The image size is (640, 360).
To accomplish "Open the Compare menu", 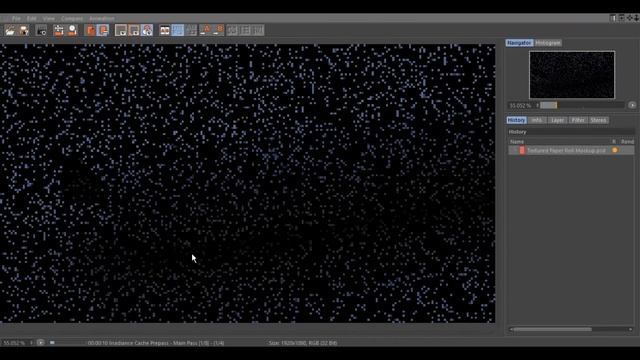I will click(72, 18).
